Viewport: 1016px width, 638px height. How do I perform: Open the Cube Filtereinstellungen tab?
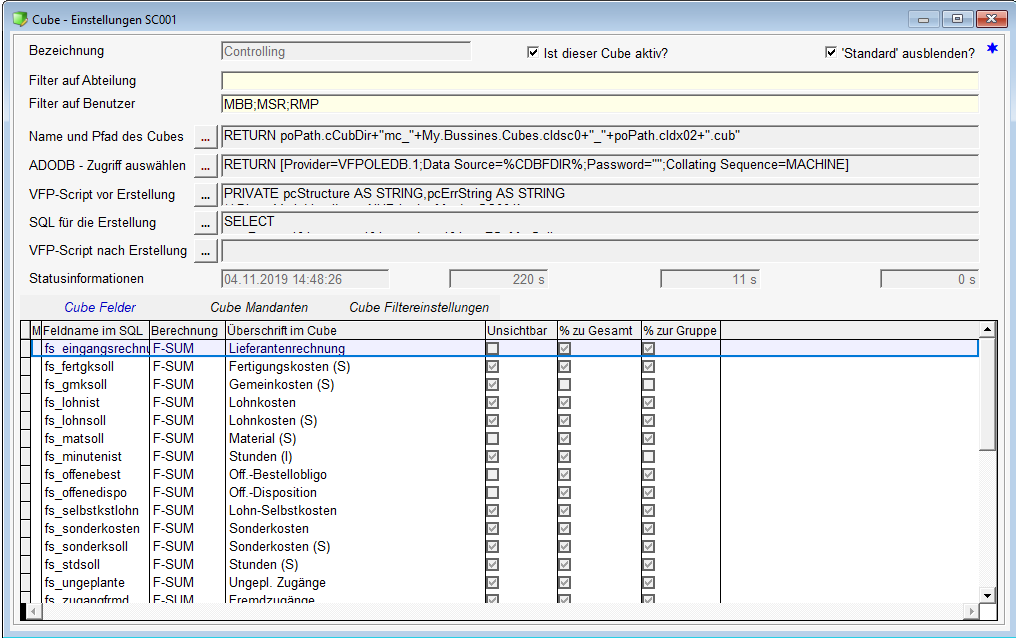(x=419, y=308)
